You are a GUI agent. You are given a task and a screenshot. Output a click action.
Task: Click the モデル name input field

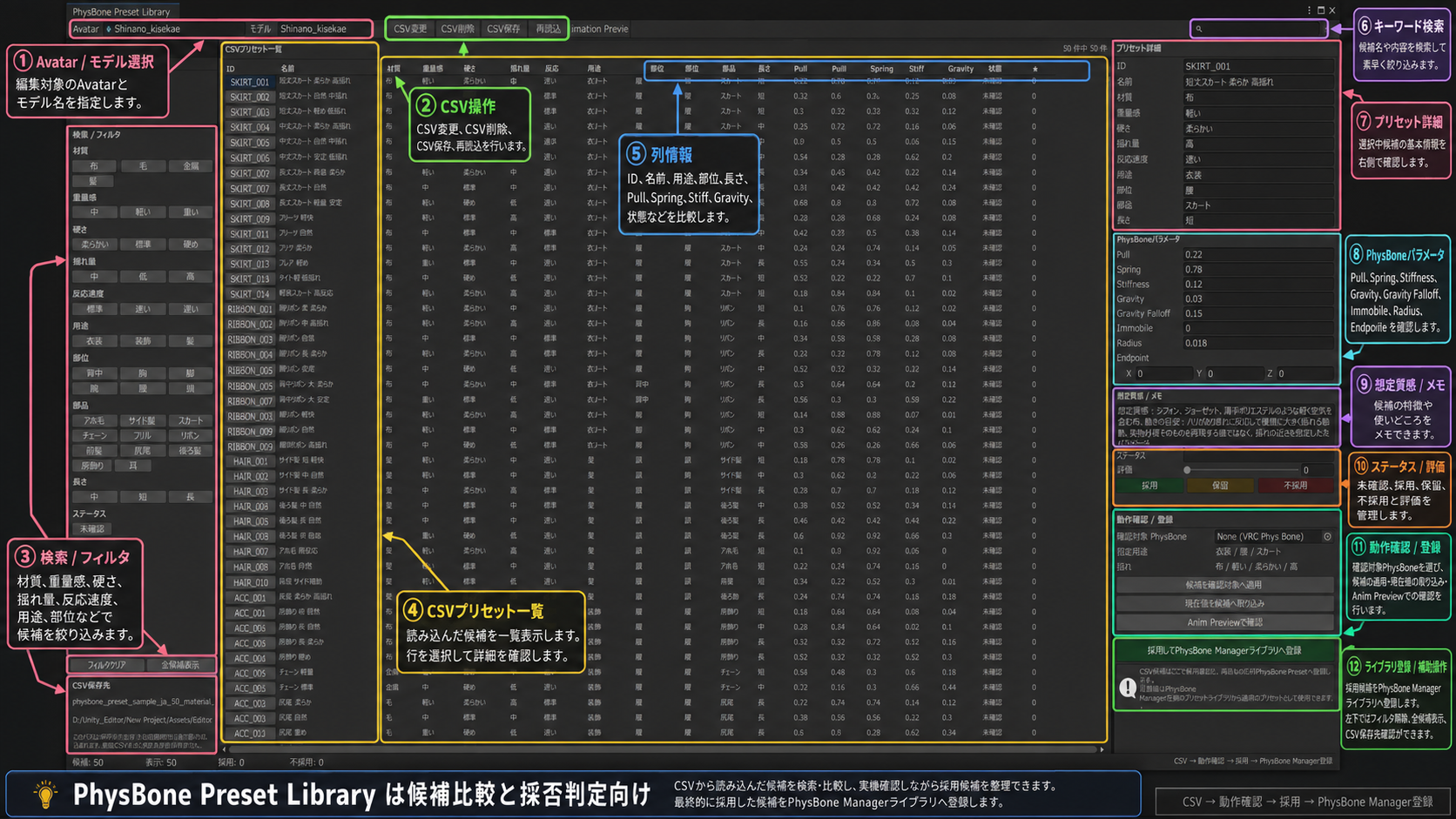coord(324,29)
